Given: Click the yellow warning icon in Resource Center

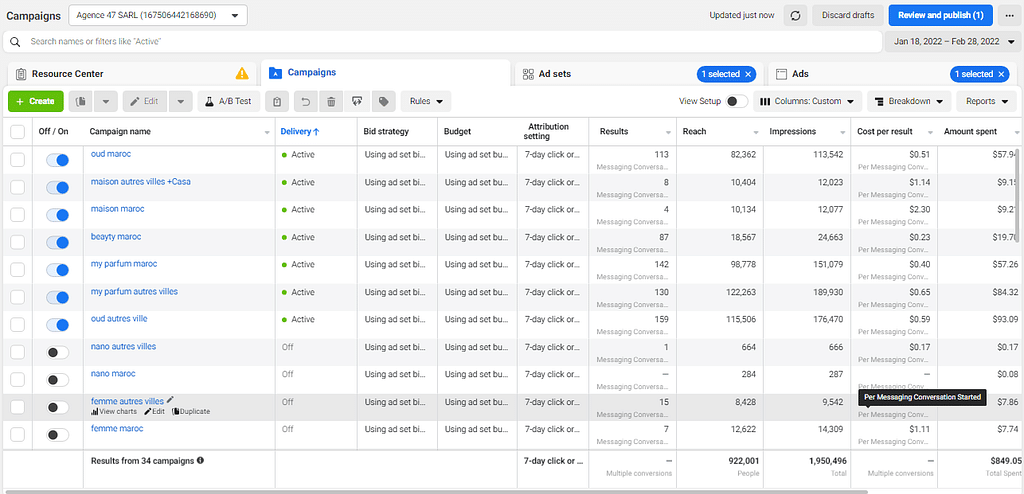Looking at the screenshot, I should (242, 74).
